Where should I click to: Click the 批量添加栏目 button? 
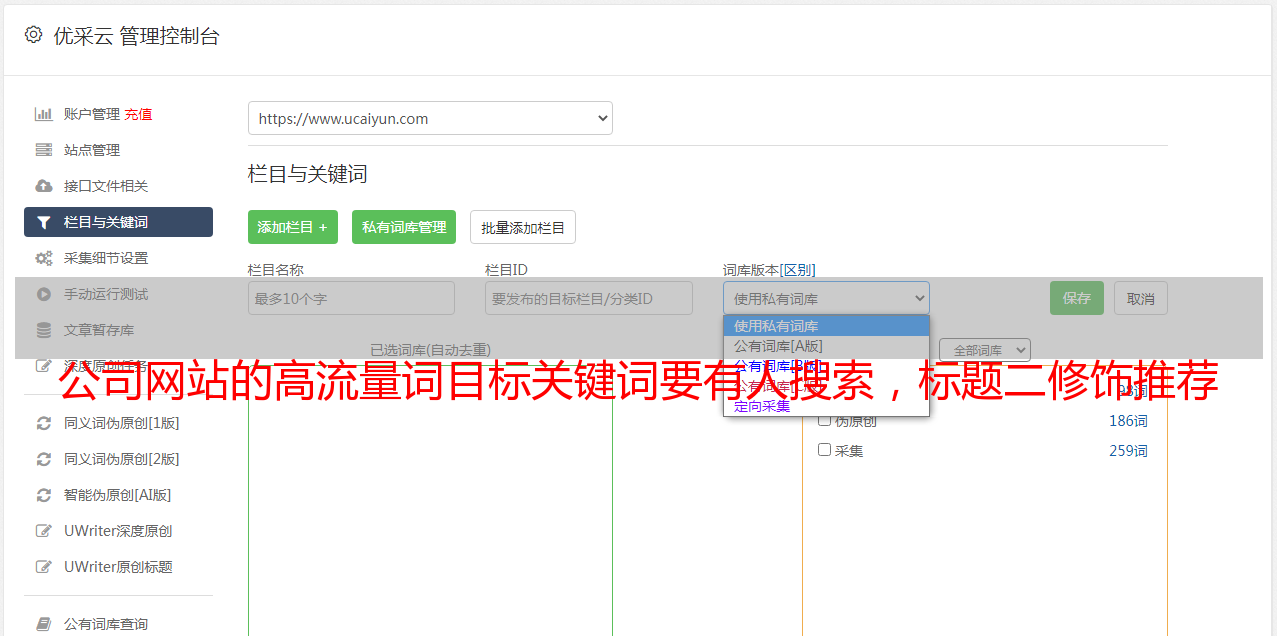pyautogui.click(x=523, y=227)
